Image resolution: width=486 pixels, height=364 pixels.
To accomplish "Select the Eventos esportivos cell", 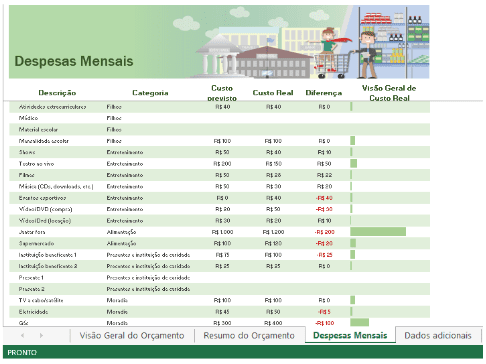I will (x=42, y=198).
